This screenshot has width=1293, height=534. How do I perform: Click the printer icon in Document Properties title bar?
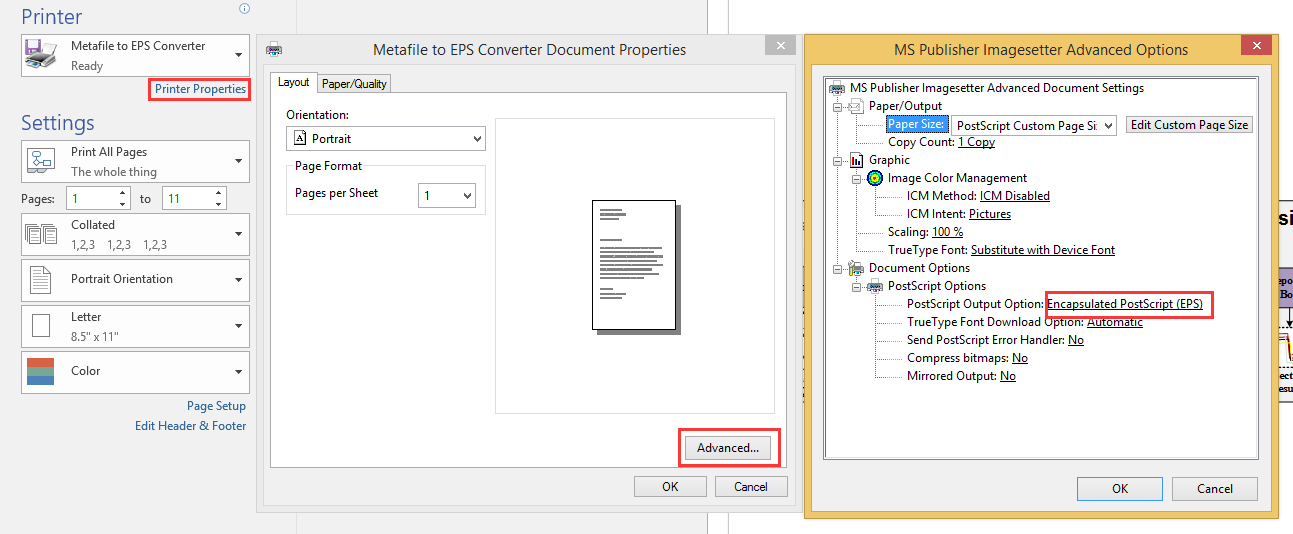273,49
